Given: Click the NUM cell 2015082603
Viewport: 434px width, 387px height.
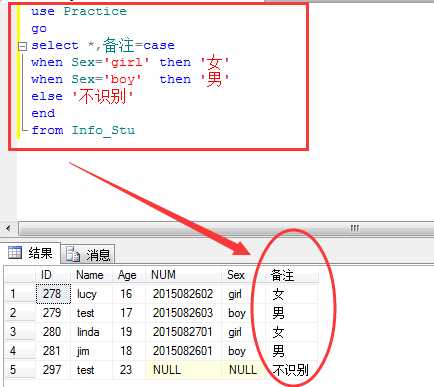Looking at the screenshot, I should pyautogui.click(x=184, y=313).
